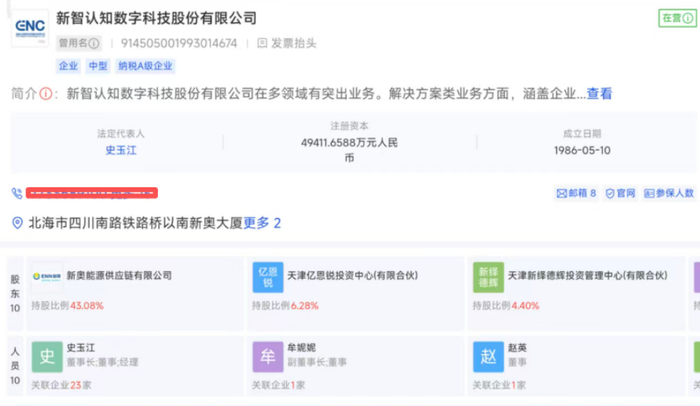This screenshot has width=700, height=406.
Task: Expand the company intro via 查看
Action: click(599, 94)
